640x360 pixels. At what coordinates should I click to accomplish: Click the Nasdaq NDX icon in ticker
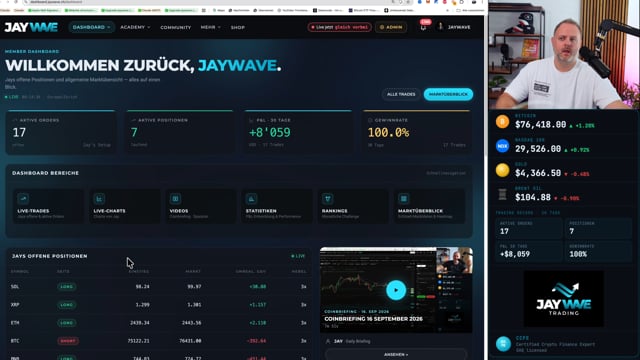502,146
